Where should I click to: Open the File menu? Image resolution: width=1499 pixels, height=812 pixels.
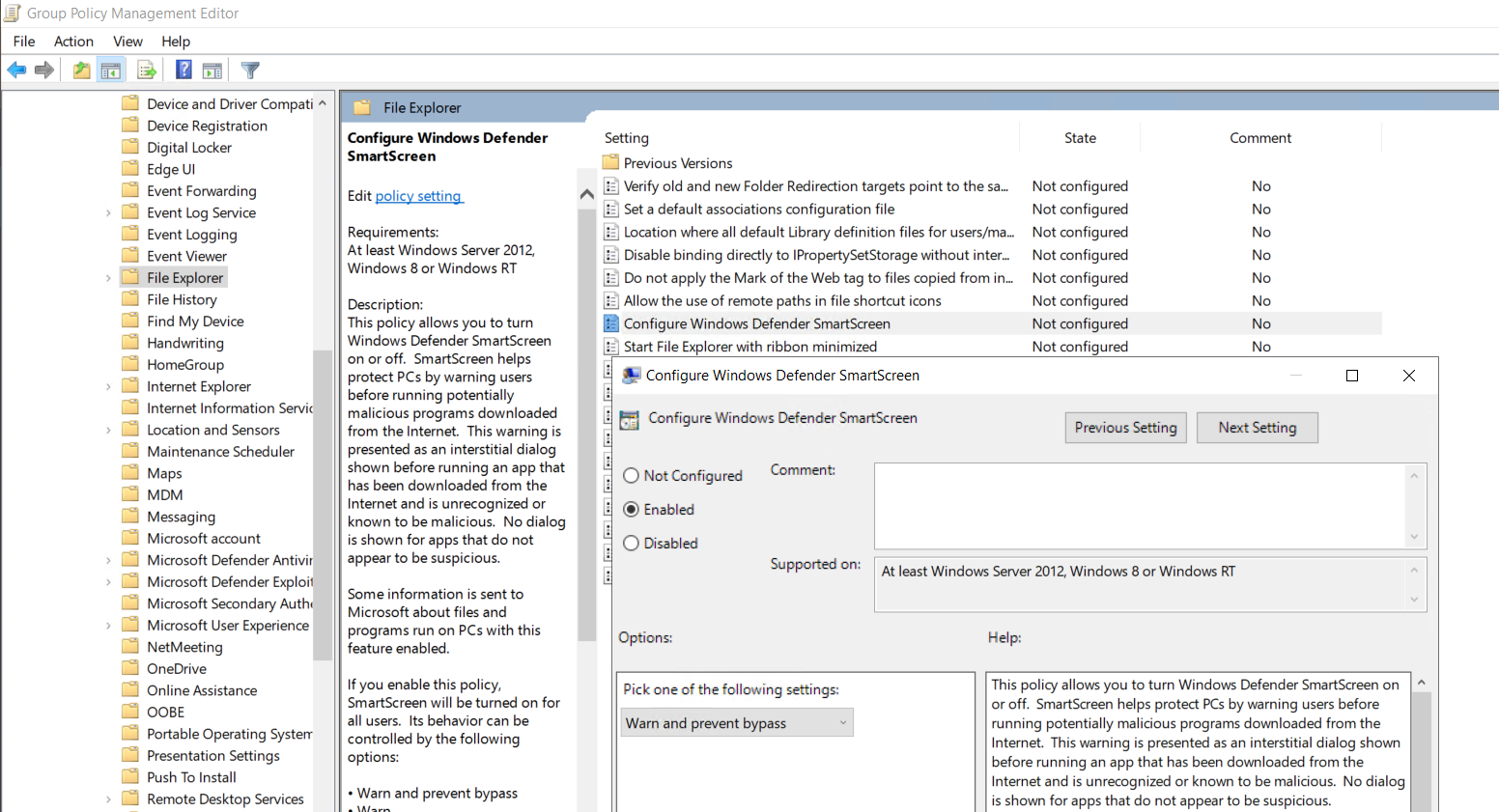(24, 41)
